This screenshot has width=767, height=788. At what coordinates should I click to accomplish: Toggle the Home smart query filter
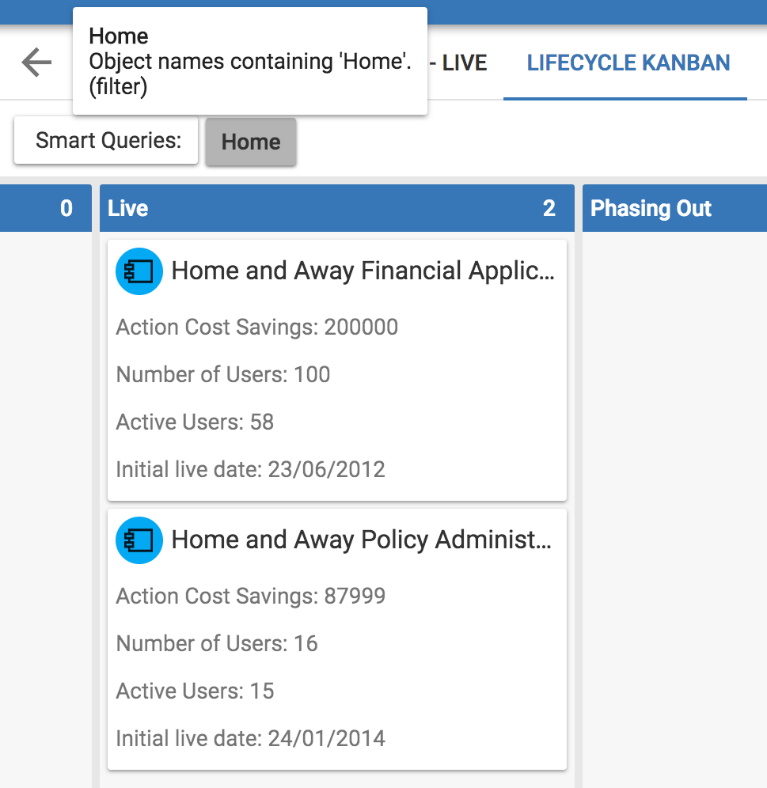click(x=250, y=142)
